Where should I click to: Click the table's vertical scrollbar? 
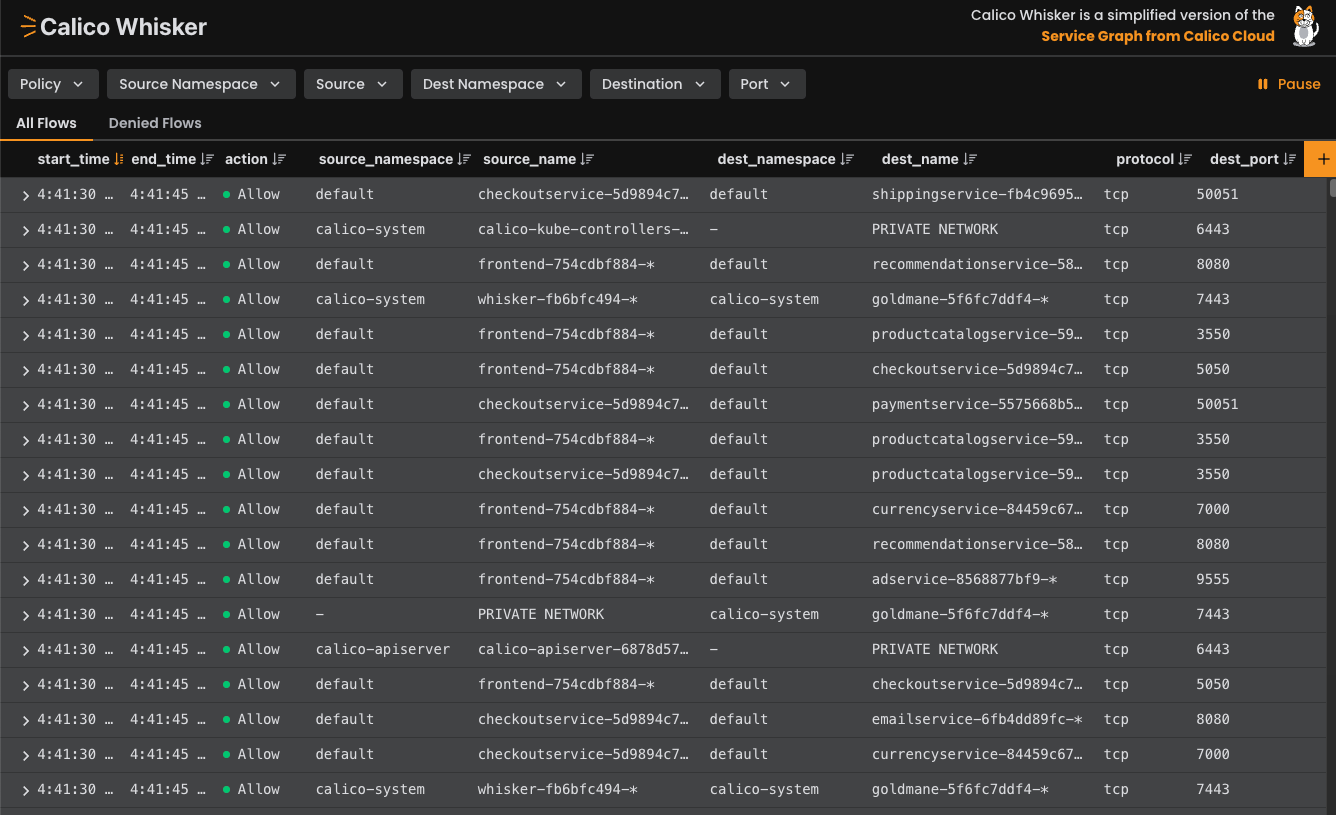coord(1331,188)
